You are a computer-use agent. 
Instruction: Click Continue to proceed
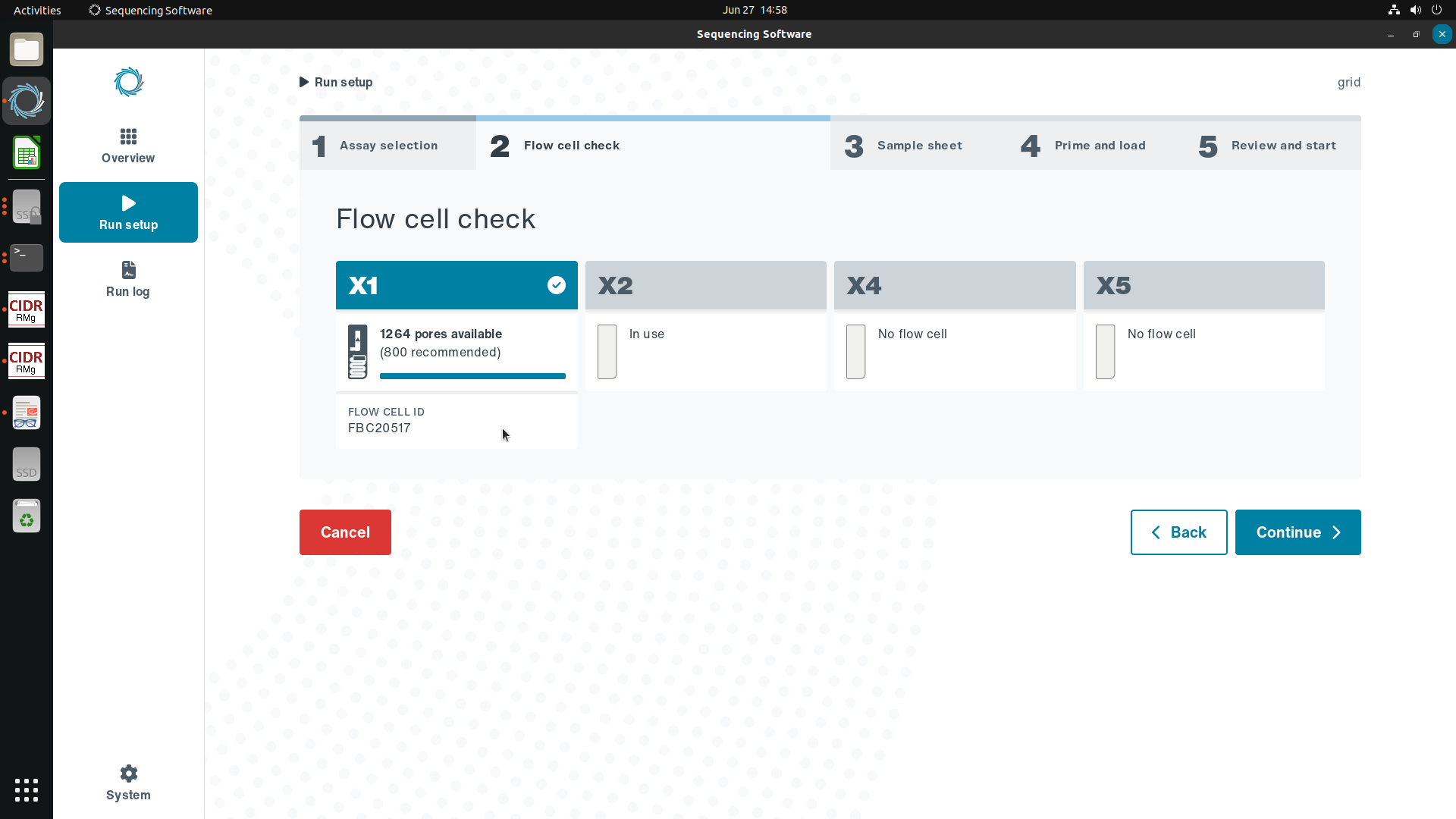pyautogui.click(x=1298, y=532)
